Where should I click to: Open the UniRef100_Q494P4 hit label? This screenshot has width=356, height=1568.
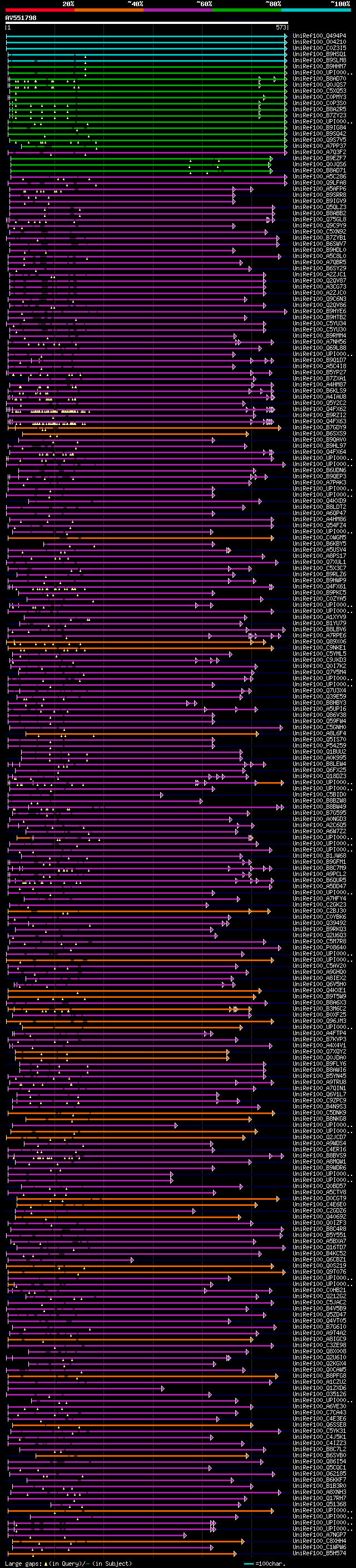[319, 36]
